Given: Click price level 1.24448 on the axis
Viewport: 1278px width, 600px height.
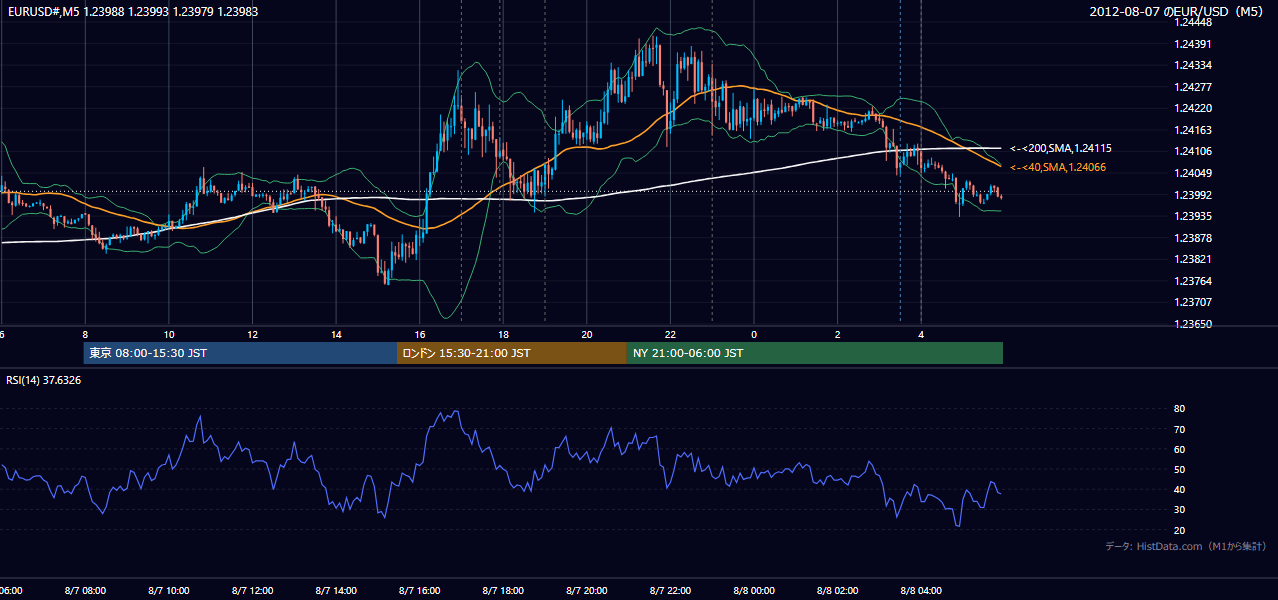Looking at the screenshot, I should tap(1192, 22).
